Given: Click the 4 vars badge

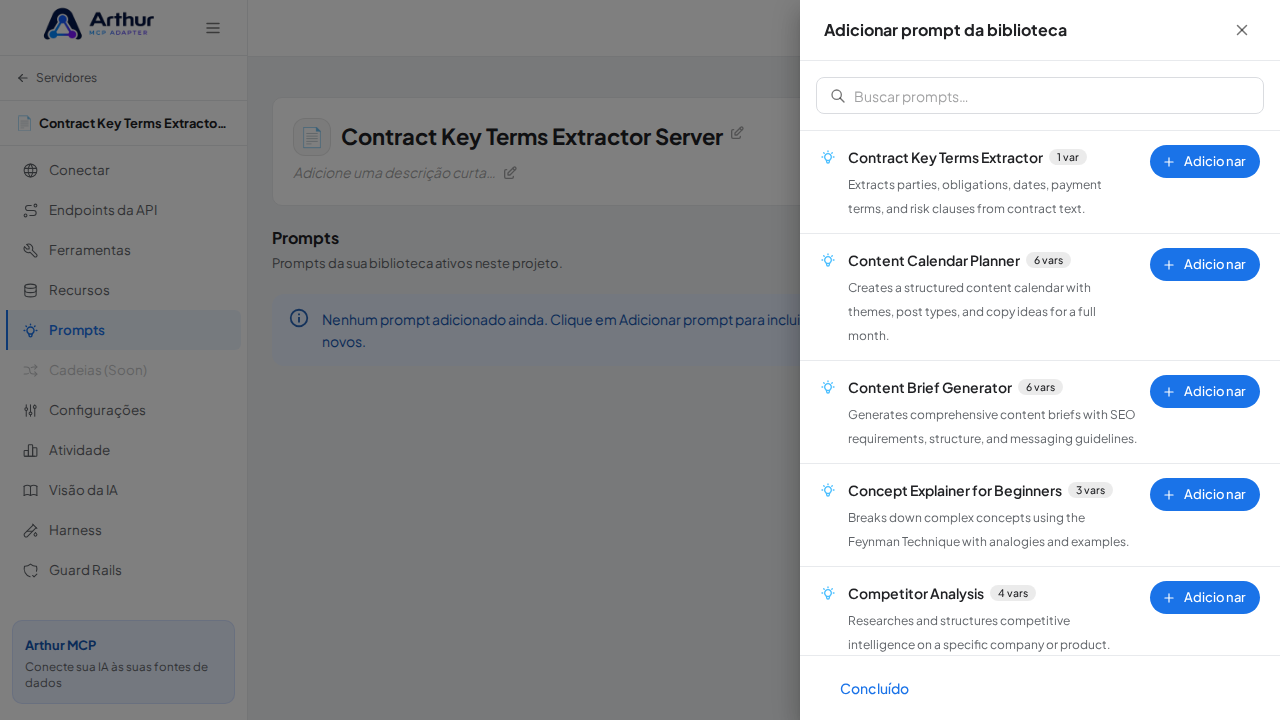Looking at the screenshot, I should (x=1013, y=593).
